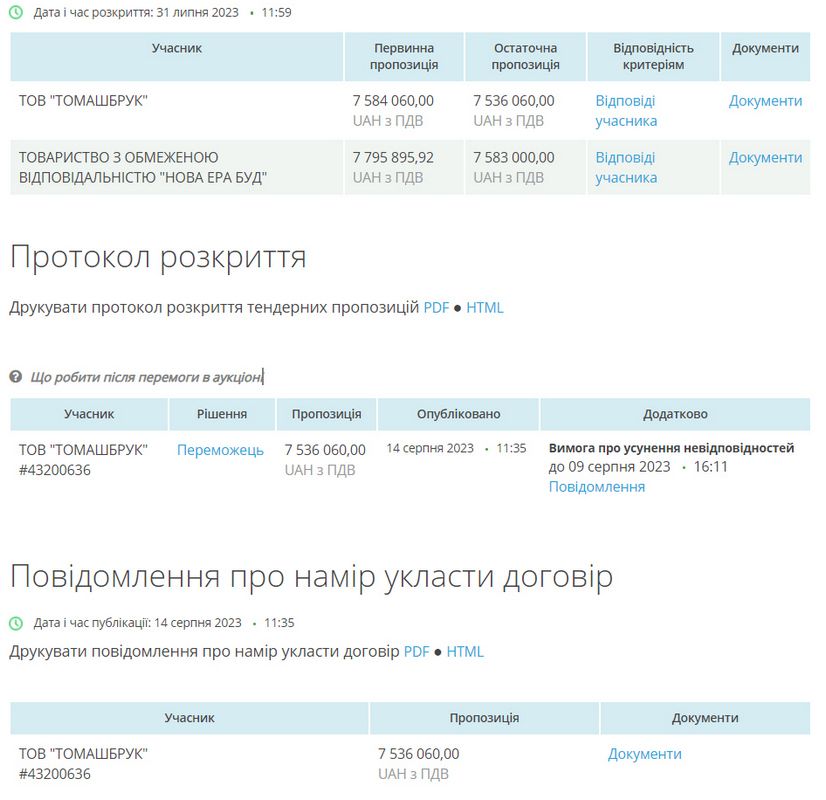
Task: Click the clock icon beside disclosure date
Action: pyautogui.click(x=15, y=14)
